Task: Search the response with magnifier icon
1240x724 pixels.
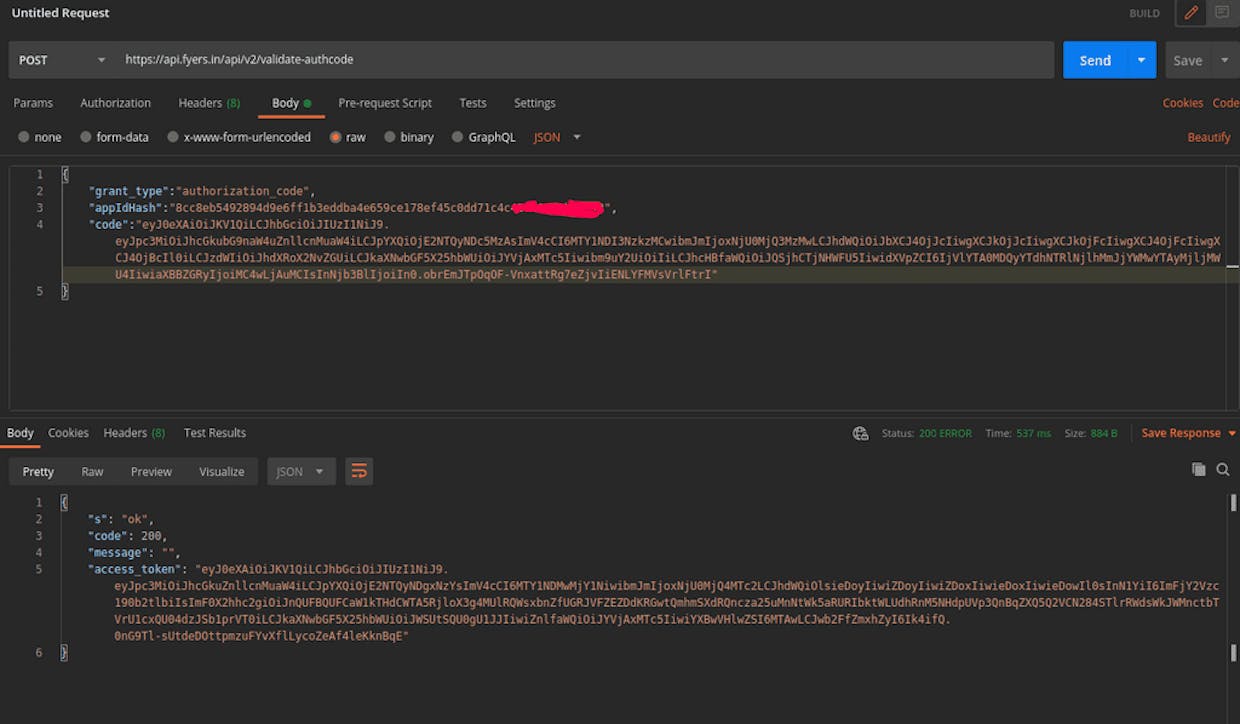Action: pyautogui.click(x=1223, y=469)
